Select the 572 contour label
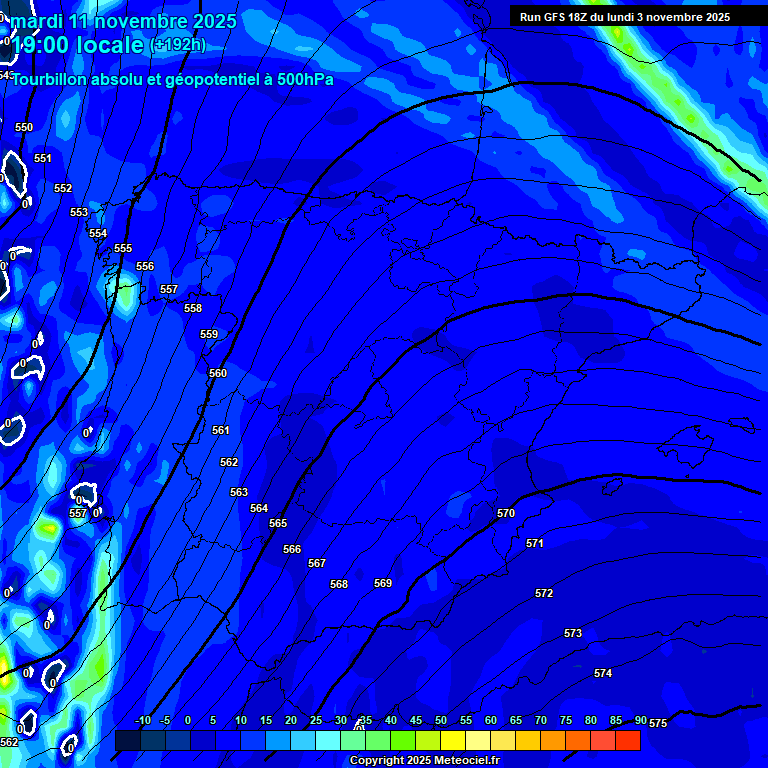Screen dimensions: 768x768 (544, 593)
